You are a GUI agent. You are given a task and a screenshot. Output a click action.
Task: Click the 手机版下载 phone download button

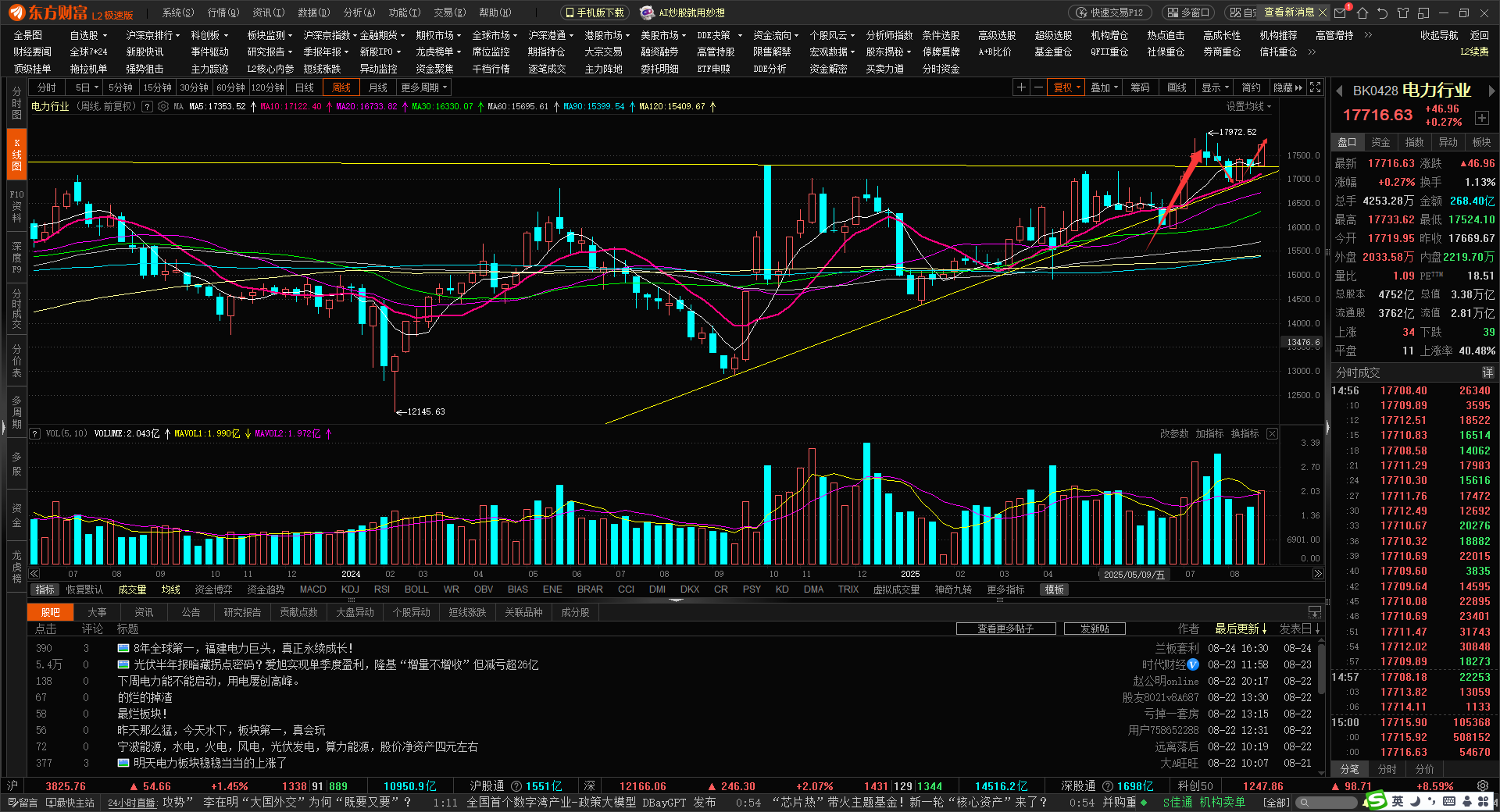click(595, 12)
